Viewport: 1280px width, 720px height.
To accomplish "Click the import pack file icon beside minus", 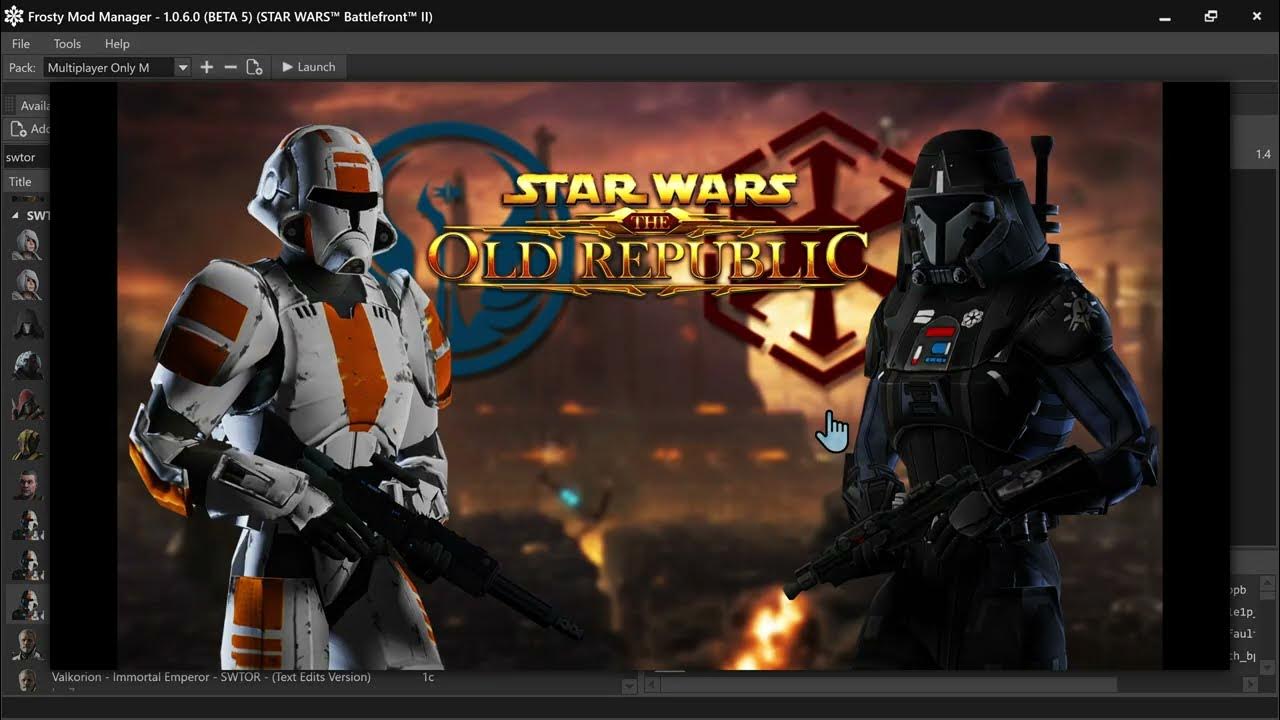I will (x=254, y=67).
